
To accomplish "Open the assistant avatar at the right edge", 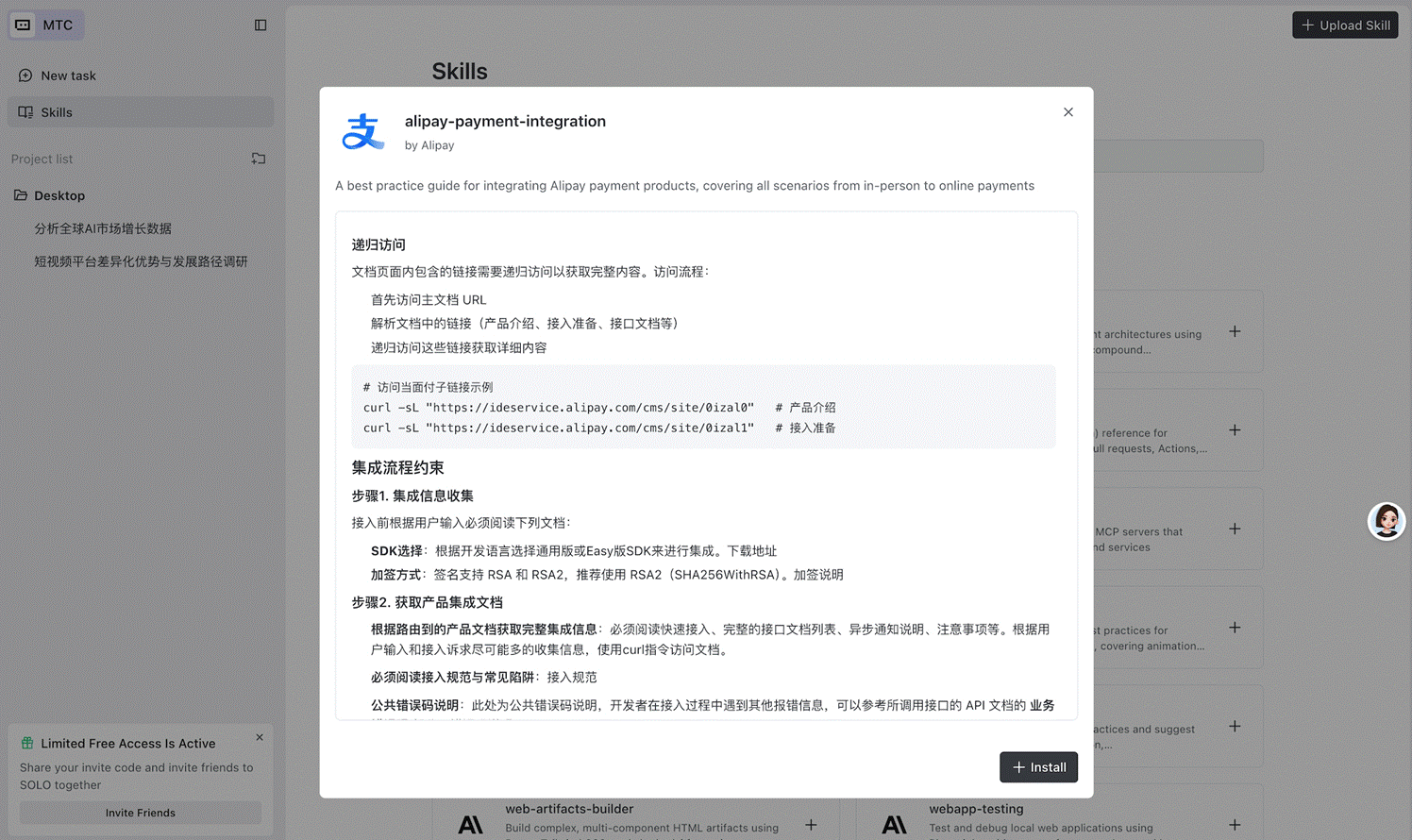I will click(1387, 521).
